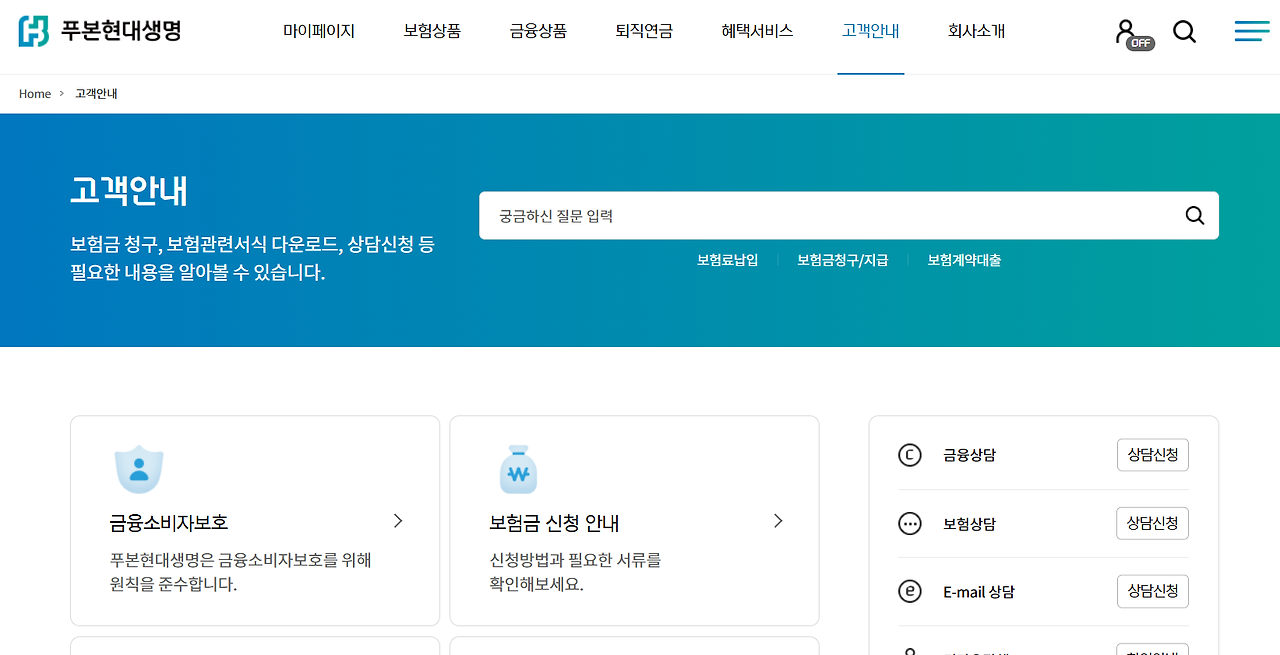Click the 푸본현대생명 logo
This screenshot has width=1280, height=655.
pos(100,31)
